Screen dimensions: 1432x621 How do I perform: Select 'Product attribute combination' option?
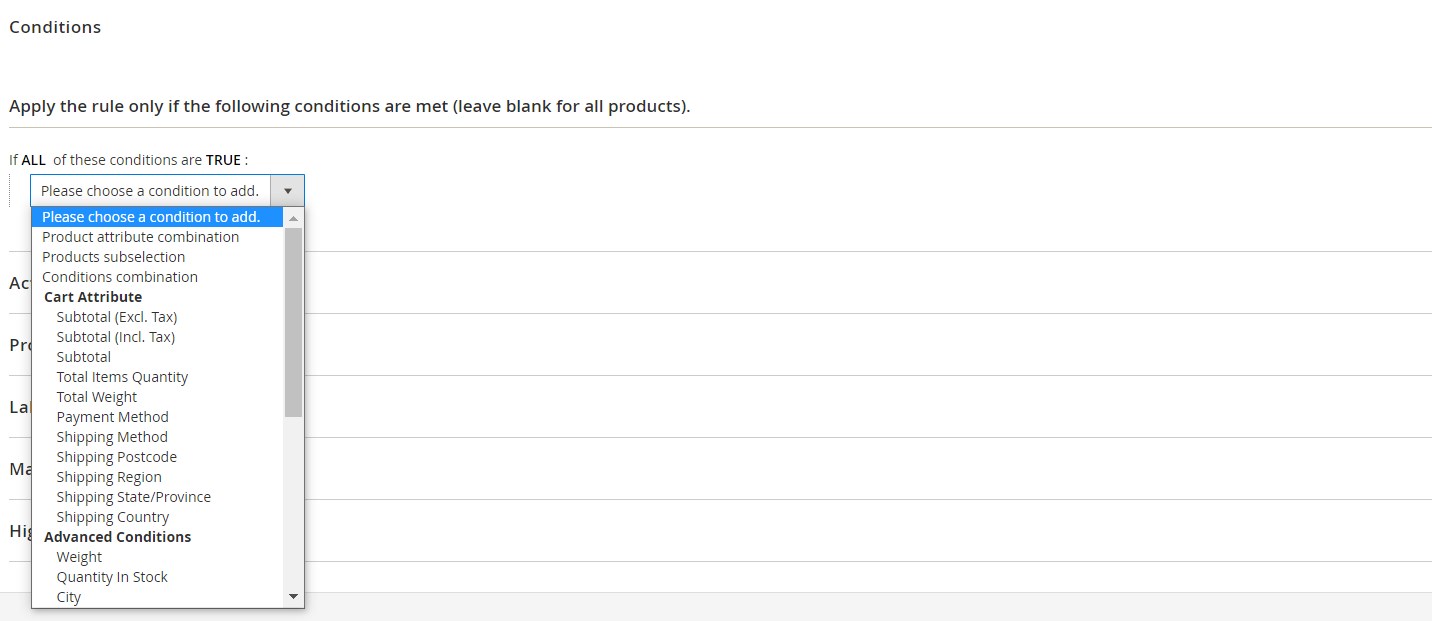tap(140, 237)
